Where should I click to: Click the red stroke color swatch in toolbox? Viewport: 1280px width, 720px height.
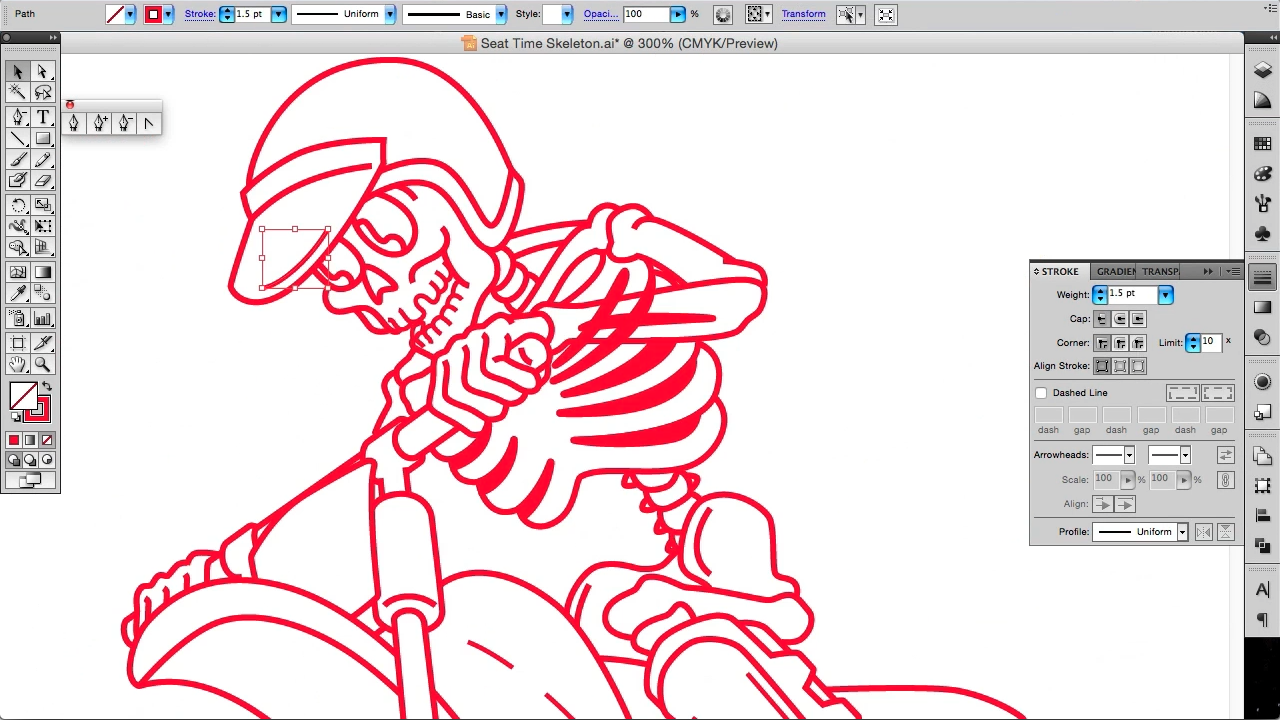(38, 409)
